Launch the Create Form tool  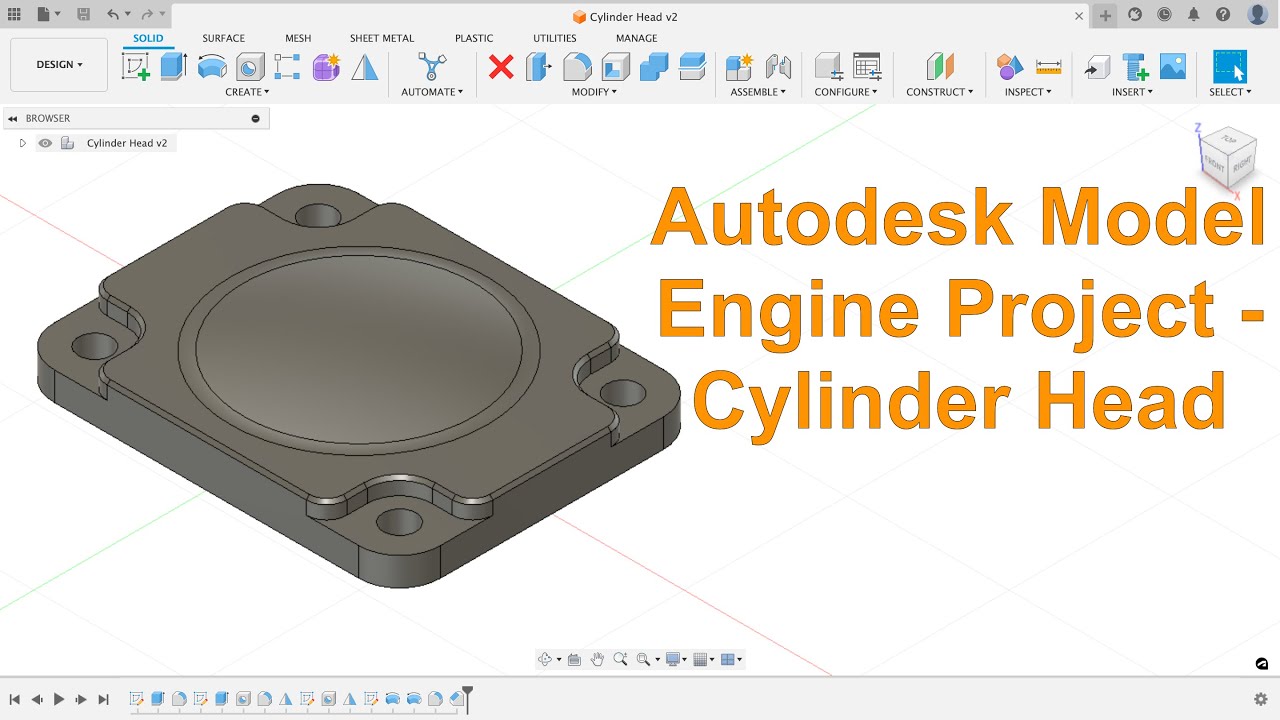point(326,67)
